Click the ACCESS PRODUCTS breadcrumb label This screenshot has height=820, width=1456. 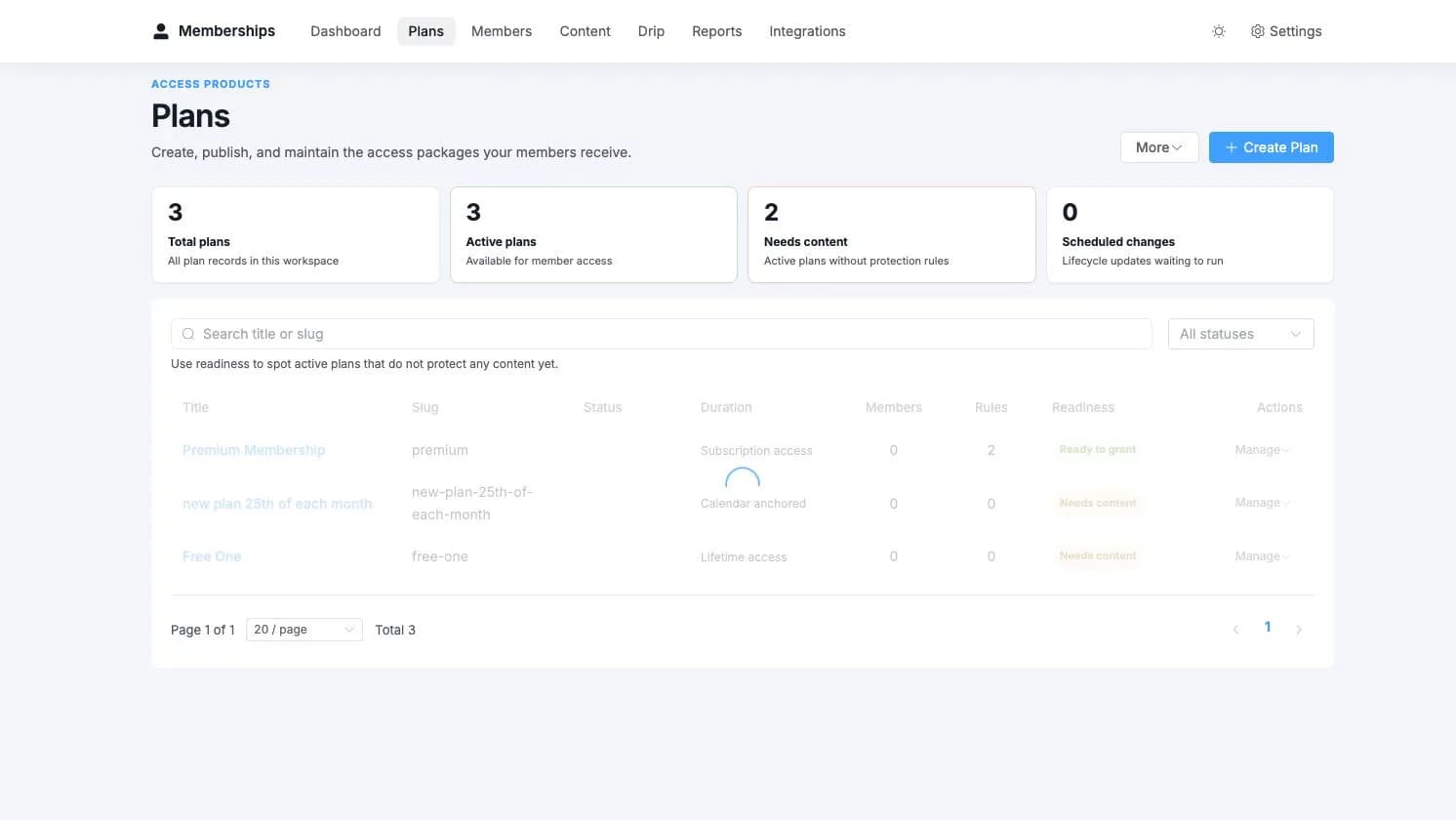tap(211, 84)
